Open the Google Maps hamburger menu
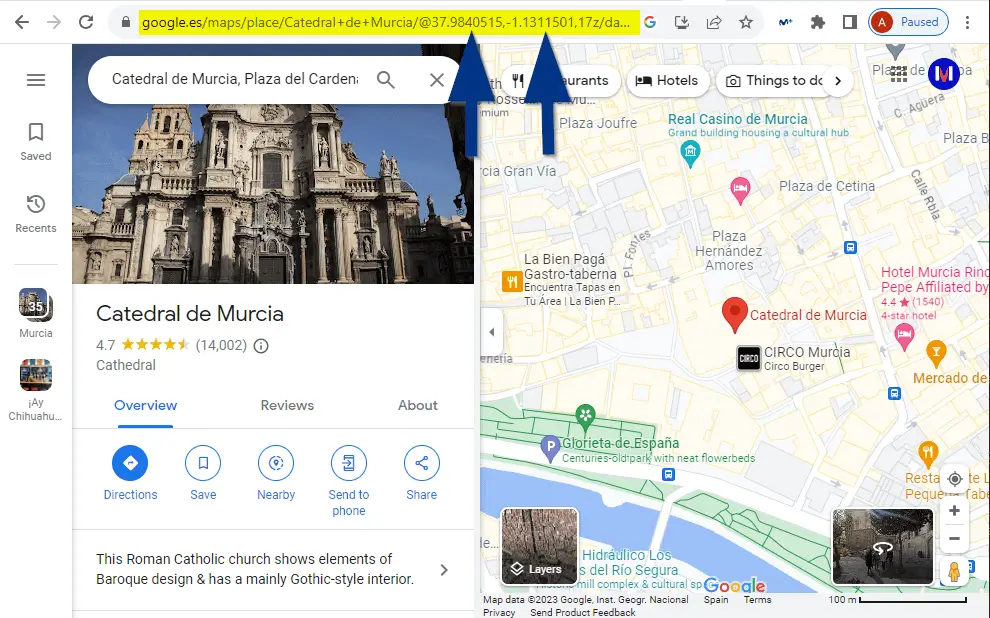The image size is (990, 618). pyautogui.click(x=36, y=81)
